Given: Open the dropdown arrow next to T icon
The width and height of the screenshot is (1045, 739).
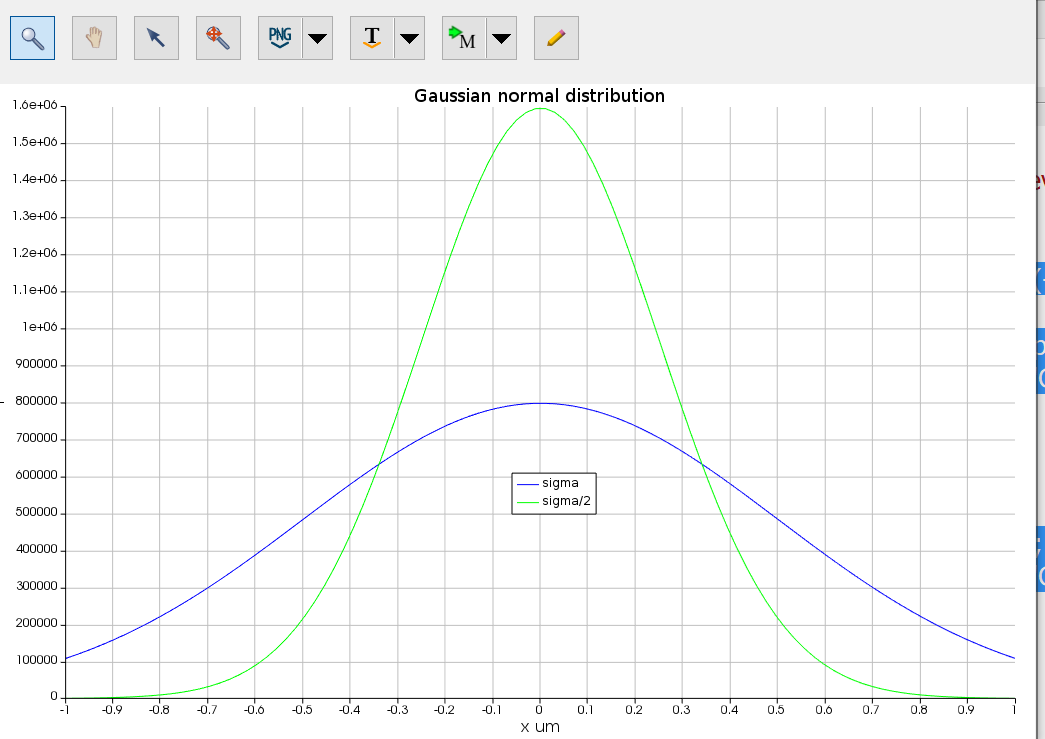Looking at the screenshot, I should point(410,38).
